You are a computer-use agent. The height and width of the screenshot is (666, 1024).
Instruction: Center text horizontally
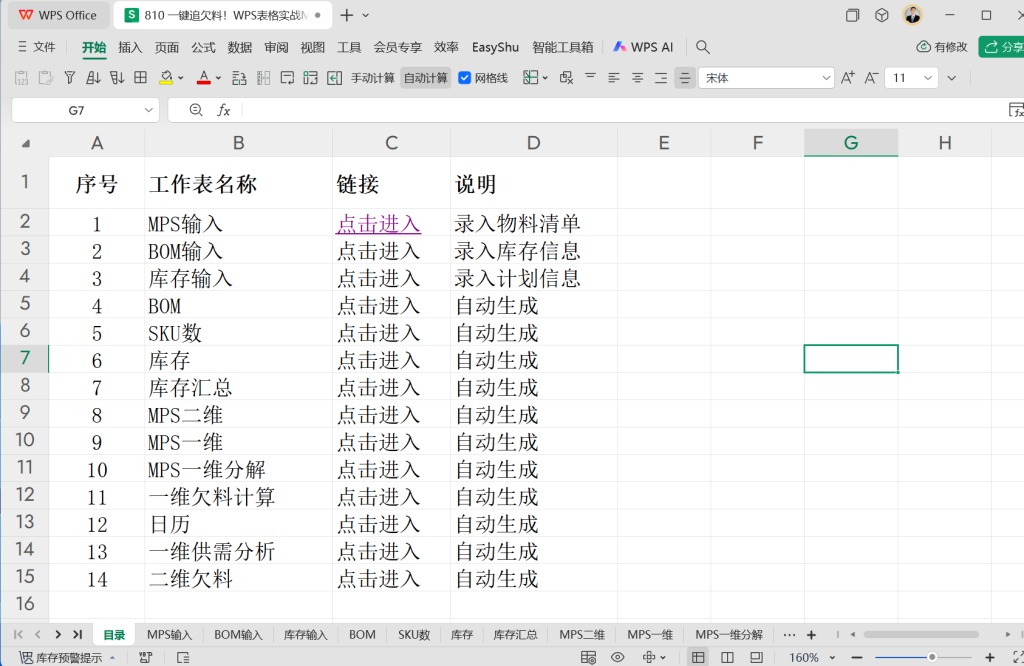point(637,78)
